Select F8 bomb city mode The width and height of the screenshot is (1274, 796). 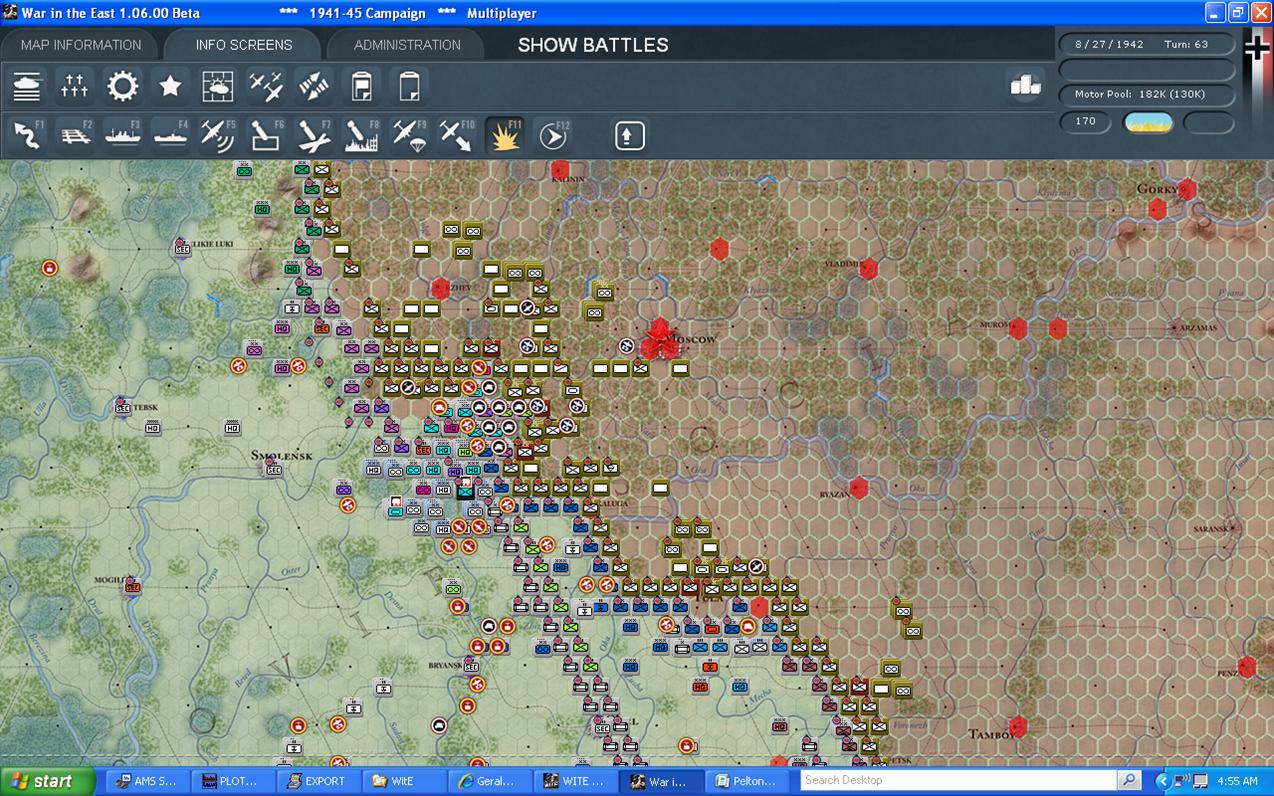[x=362, y=135]
